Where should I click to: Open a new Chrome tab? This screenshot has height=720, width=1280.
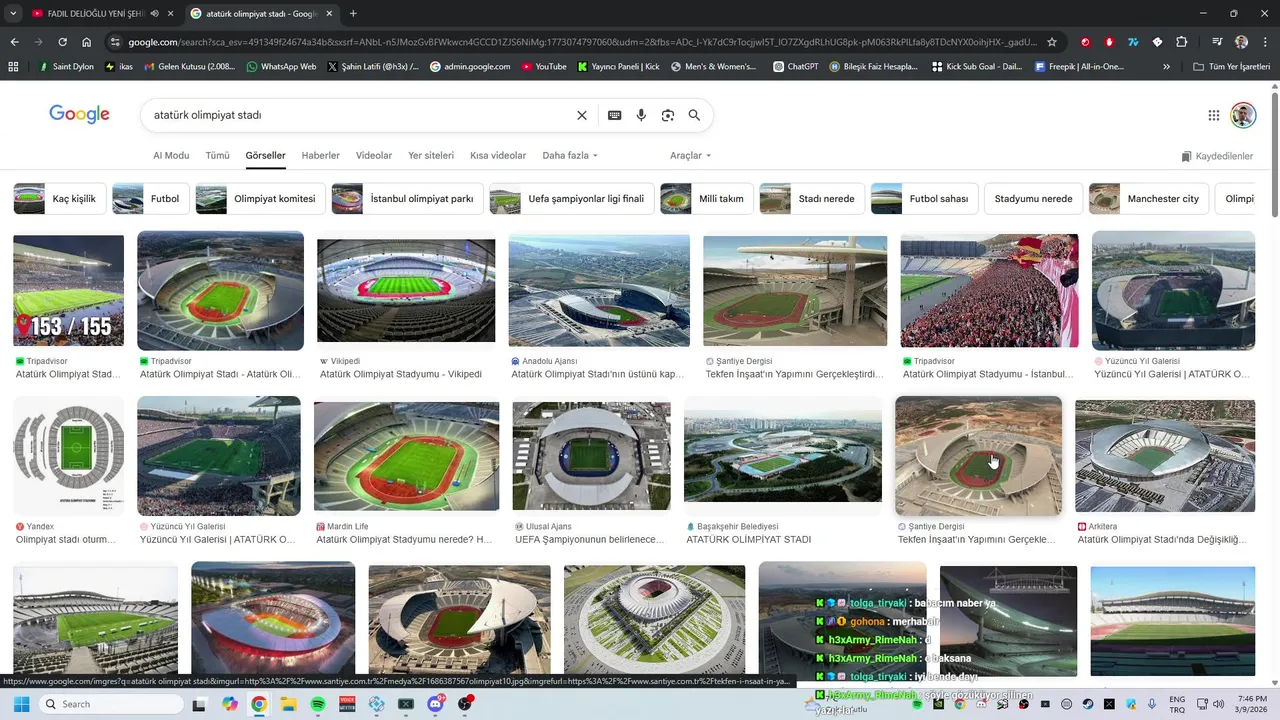coord(353,13)
